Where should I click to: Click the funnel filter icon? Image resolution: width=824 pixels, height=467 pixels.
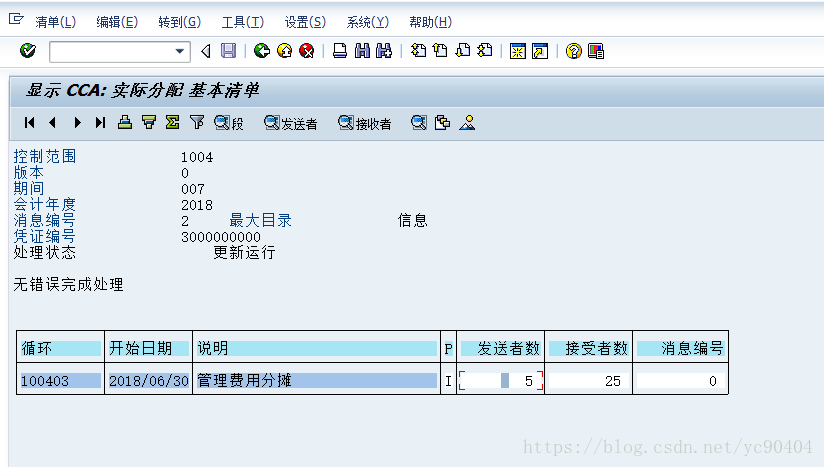(197, 122)
